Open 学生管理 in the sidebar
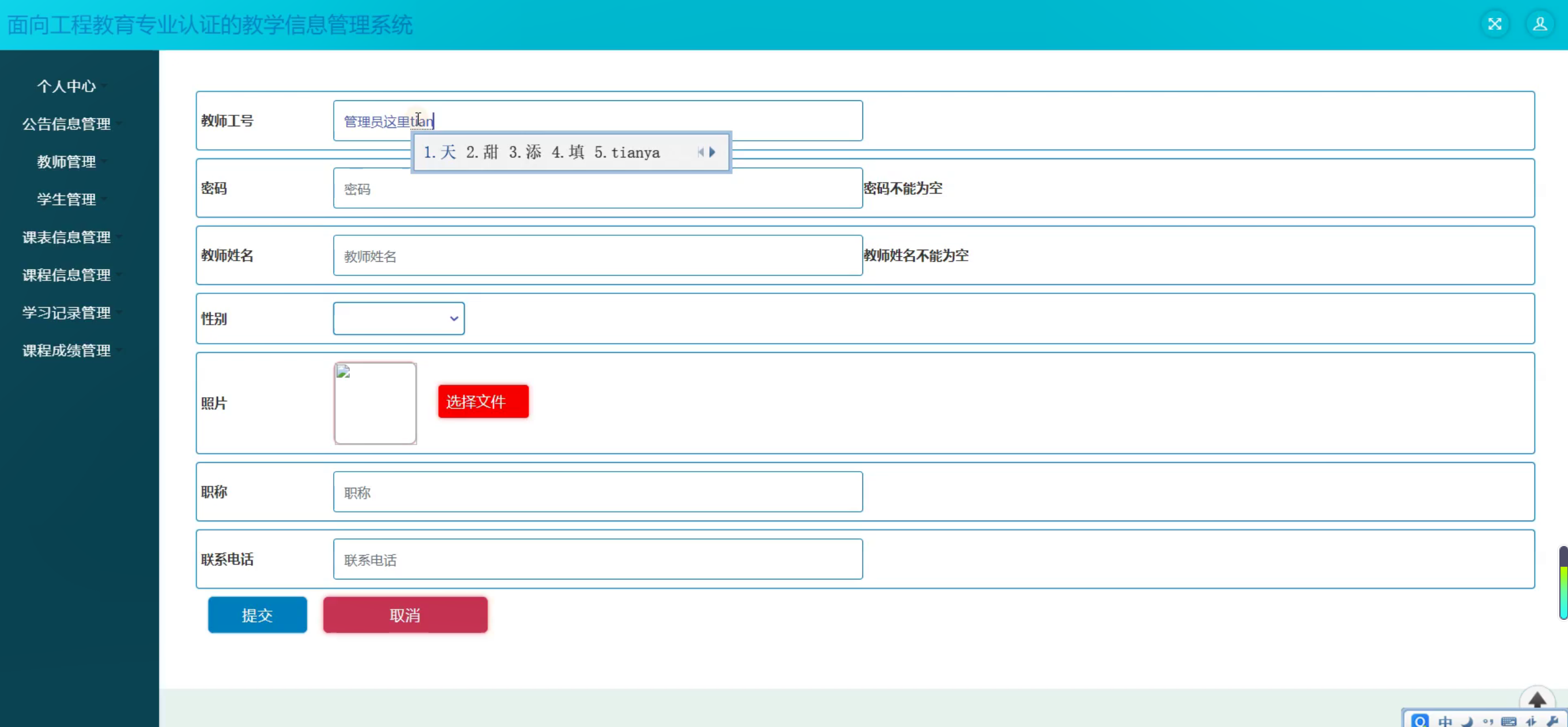The image size is (1568, 727). pyautogui.click(x=66, y=199)
